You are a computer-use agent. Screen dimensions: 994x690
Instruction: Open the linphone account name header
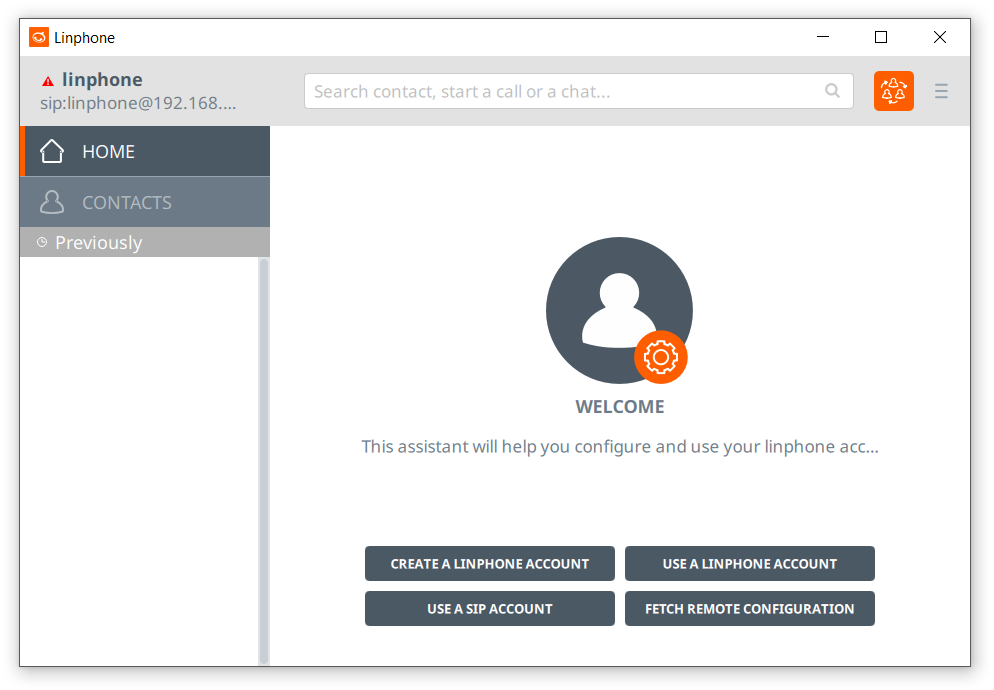tap(102, 80)
